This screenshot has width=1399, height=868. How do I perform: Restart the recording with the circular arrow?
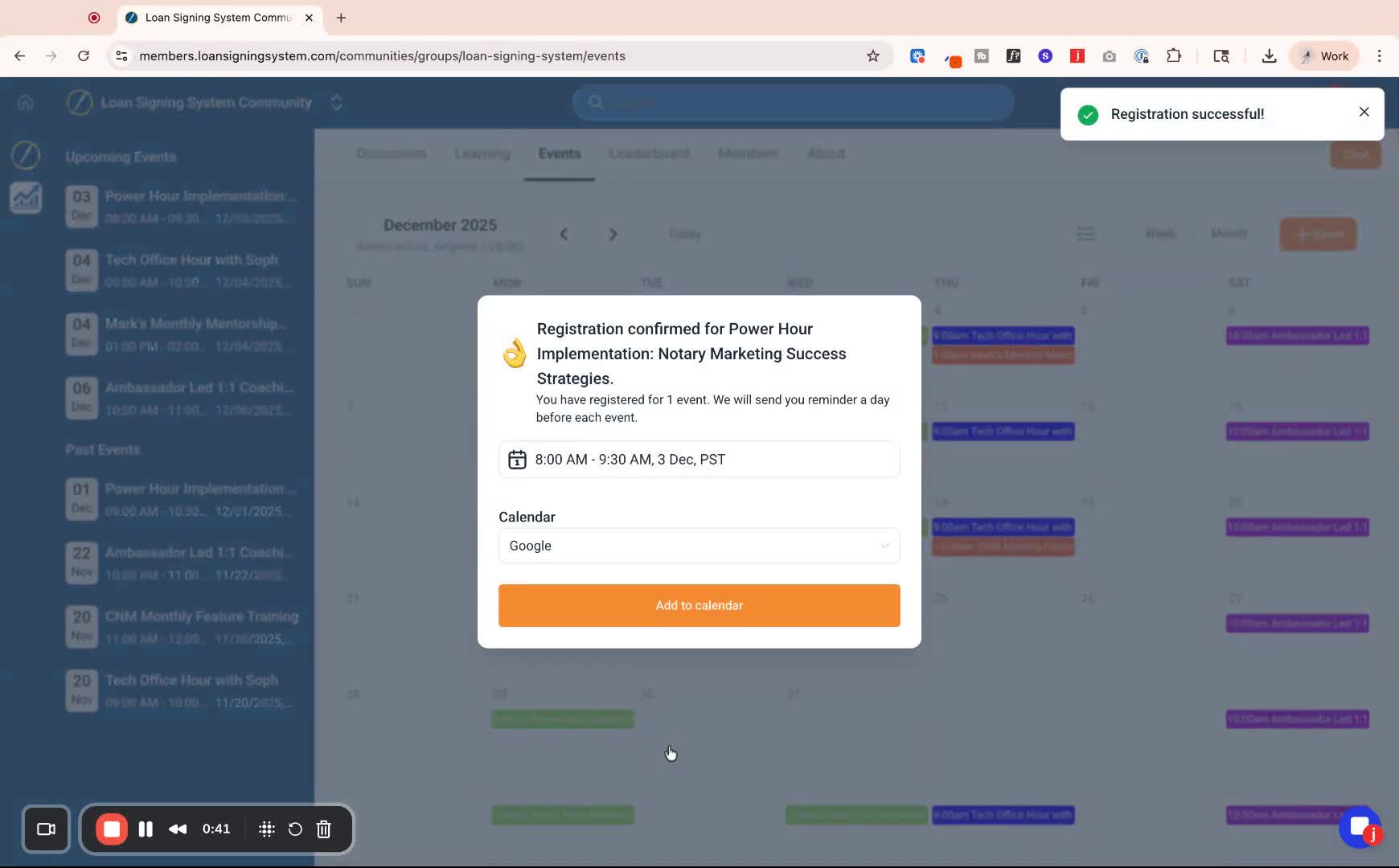tap(295, 829)
